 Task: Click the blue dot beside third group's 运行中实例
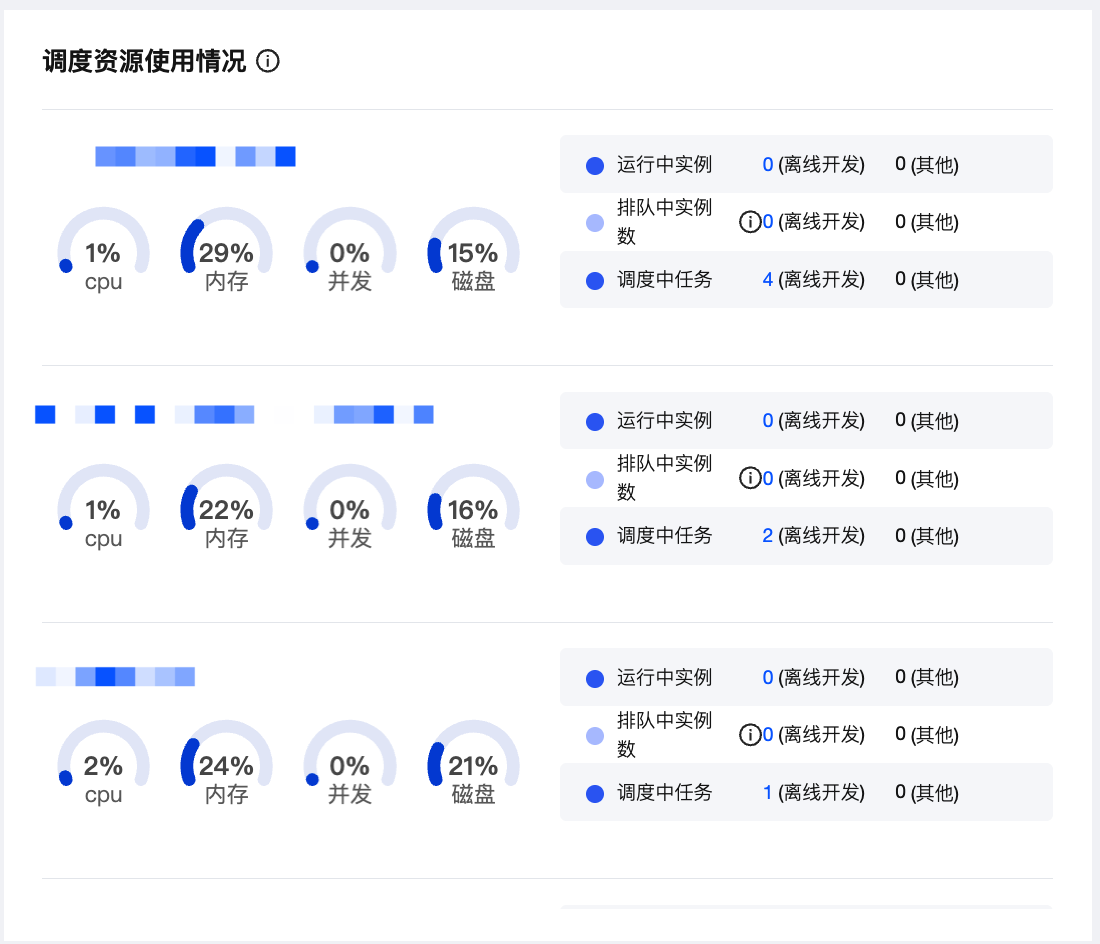tap(595, 678)
